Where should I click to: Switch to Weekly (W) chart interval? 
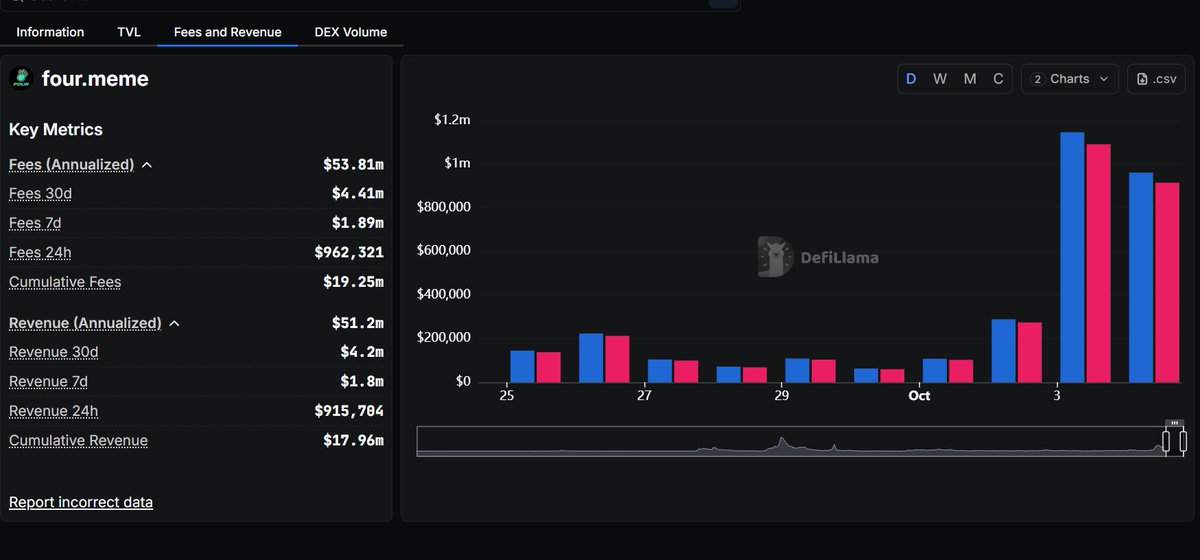click(x=940, y=79)
